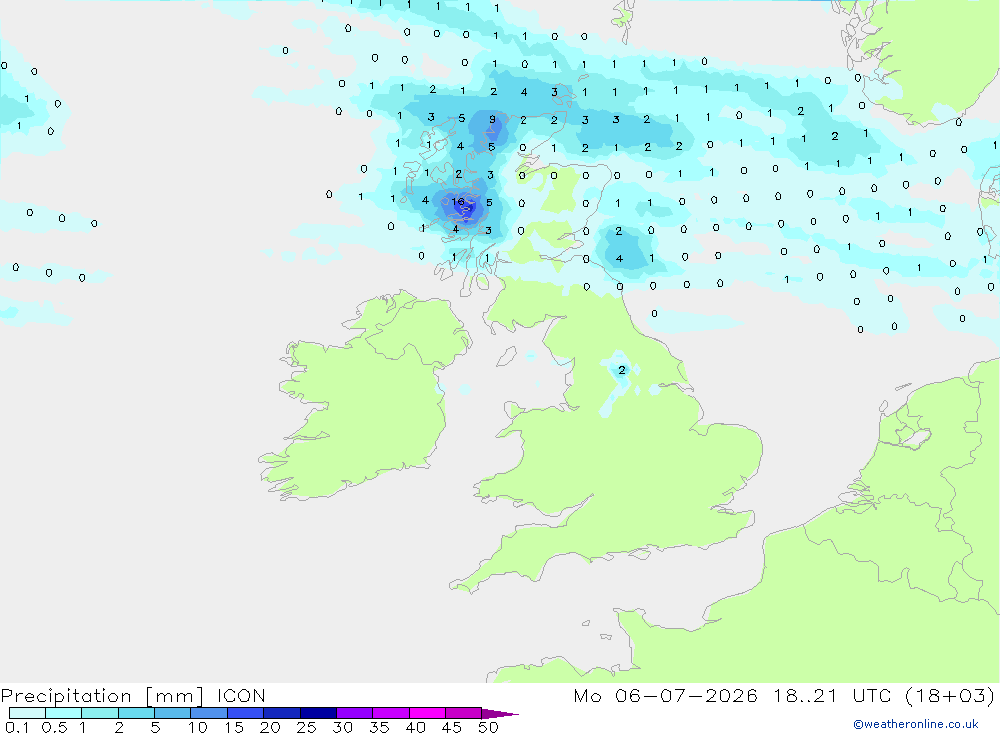Click the '(18+03)' forecast offset text
Image resolution: width=1000 pixels, height=733 pixels.
point(950,695)
